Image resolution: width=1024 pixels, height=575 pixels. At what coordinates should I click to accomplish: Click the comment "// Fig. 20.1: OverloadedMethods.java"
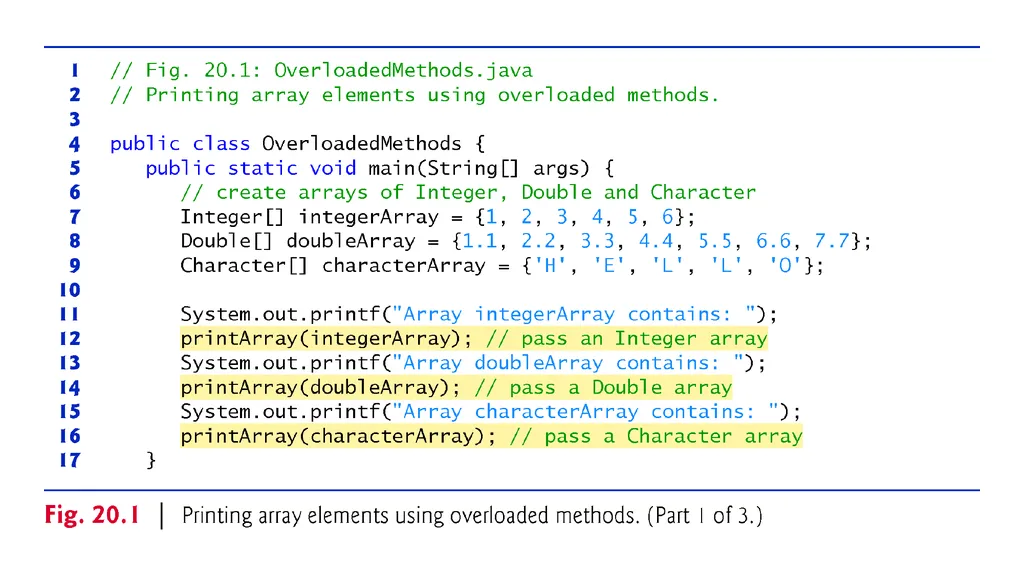click(x=321, y=71)
